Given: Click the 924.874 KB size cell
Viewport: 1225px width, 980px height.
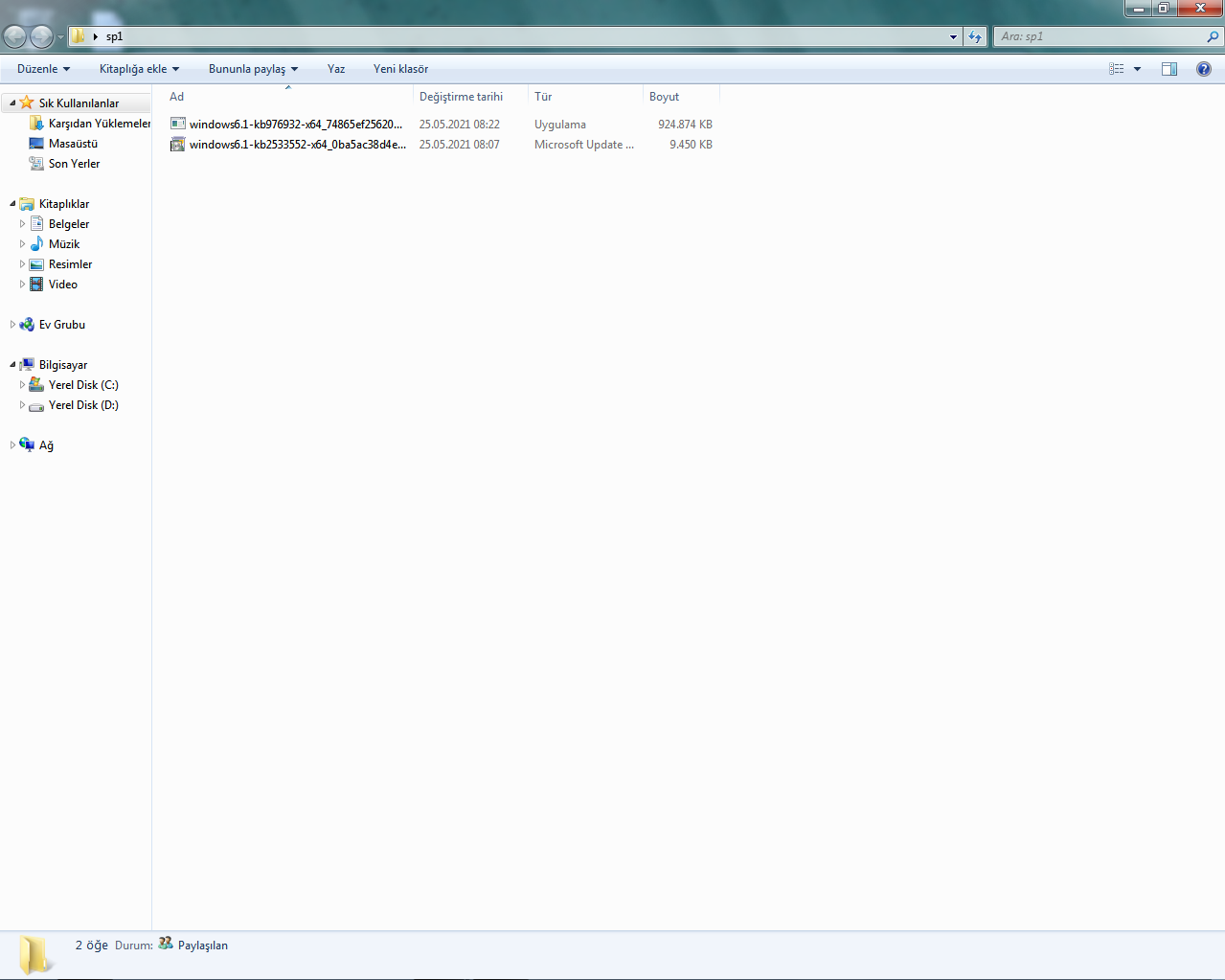Looking at the screenshot, I should coord(685,125).
